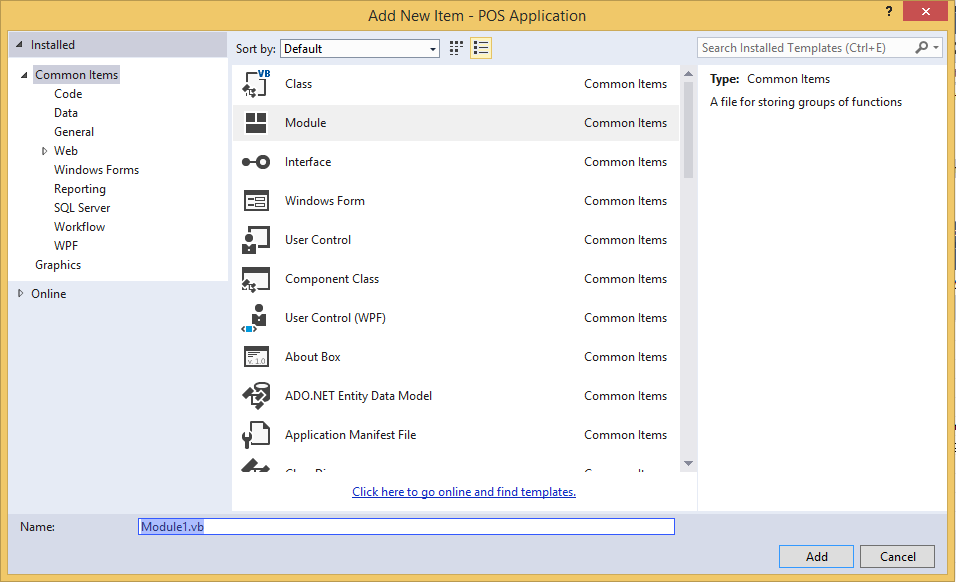Click the 'About Box' template name
The width and height of the screenshot is (956, 582).
(313, 357)
